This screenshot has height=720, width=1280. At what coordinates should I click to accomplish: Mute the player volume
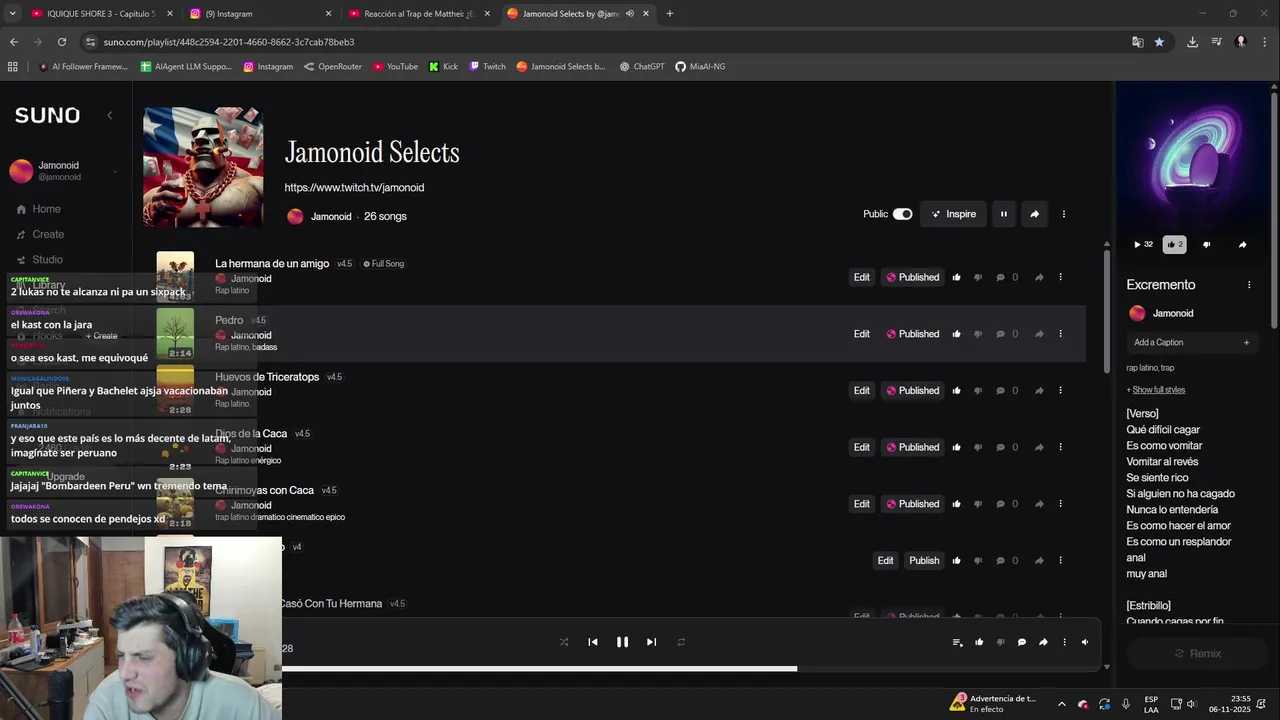[x=1085, y=642]
